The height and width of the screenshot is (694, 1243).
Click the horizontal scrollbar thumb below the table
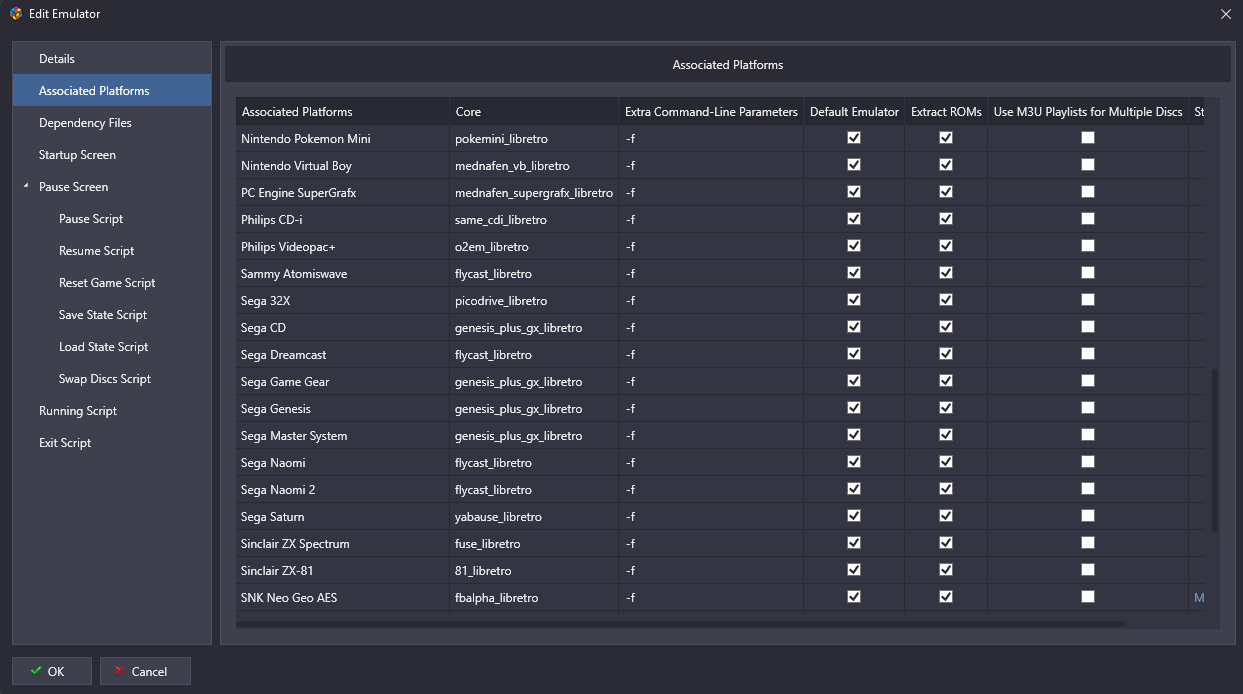click(680, 624)
